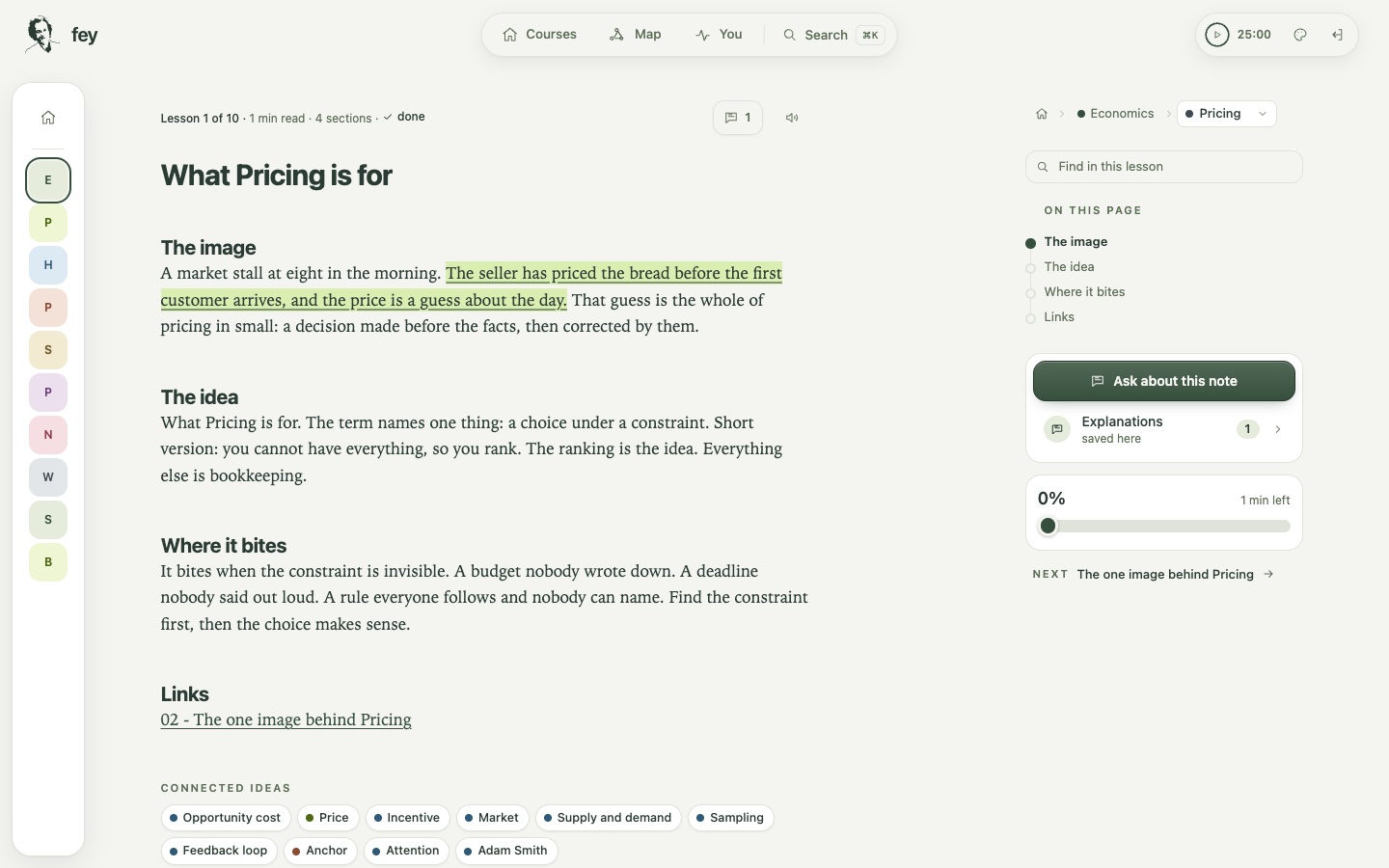Click the theme palette icon
This screenshot has height=868, width=1389.
click(x=1300, y=35)
